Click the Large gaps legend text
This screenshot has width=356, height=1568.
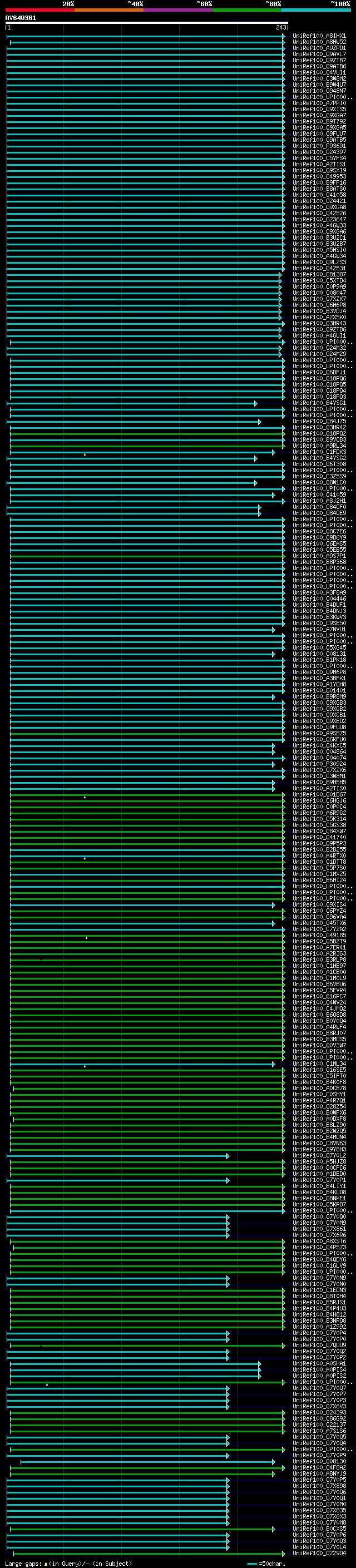coord(68,1564)
